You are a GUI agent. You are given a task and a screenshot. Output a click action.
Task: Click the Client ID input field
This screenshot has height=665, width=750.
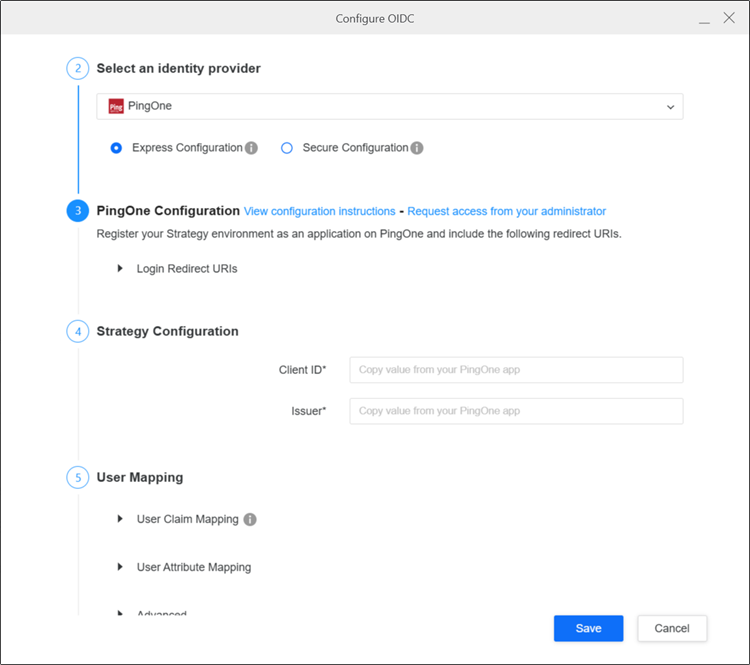[x=516, y=370]
